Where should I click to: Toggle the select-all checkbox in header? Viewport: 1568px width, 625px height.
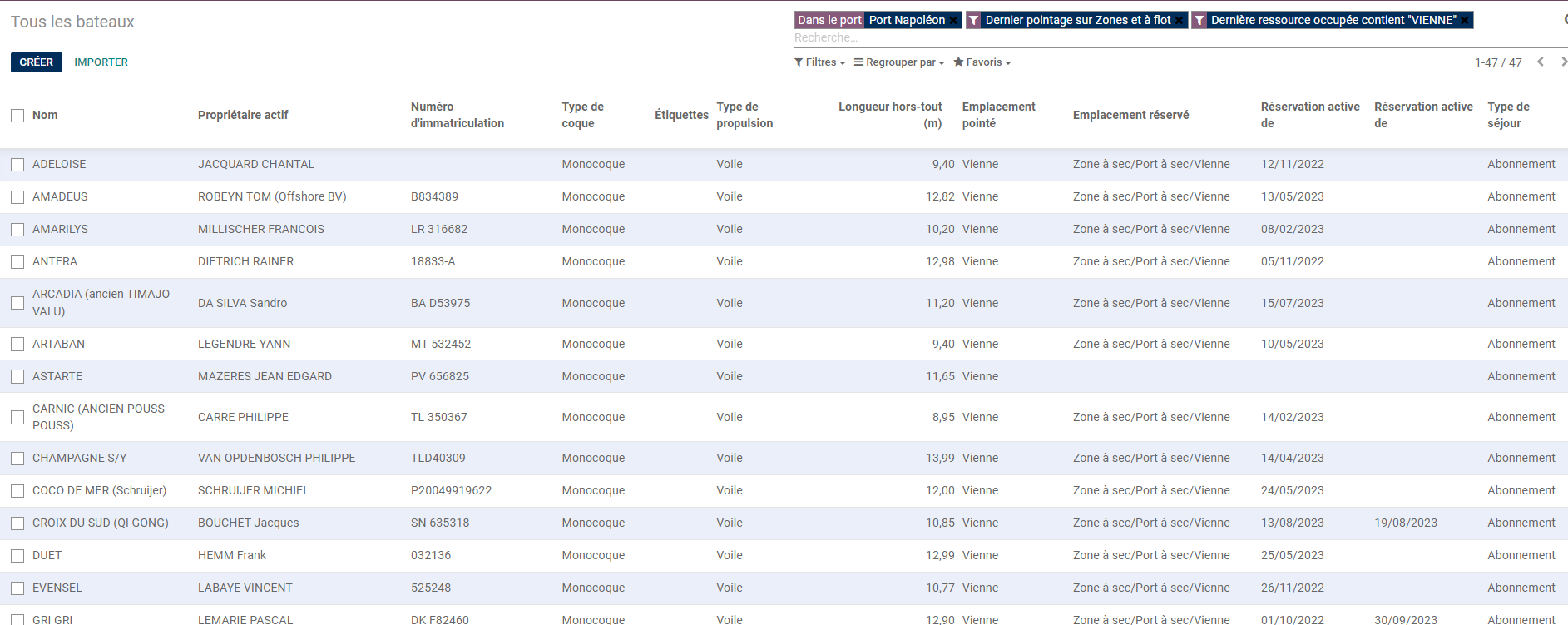(x=17, y=116)
